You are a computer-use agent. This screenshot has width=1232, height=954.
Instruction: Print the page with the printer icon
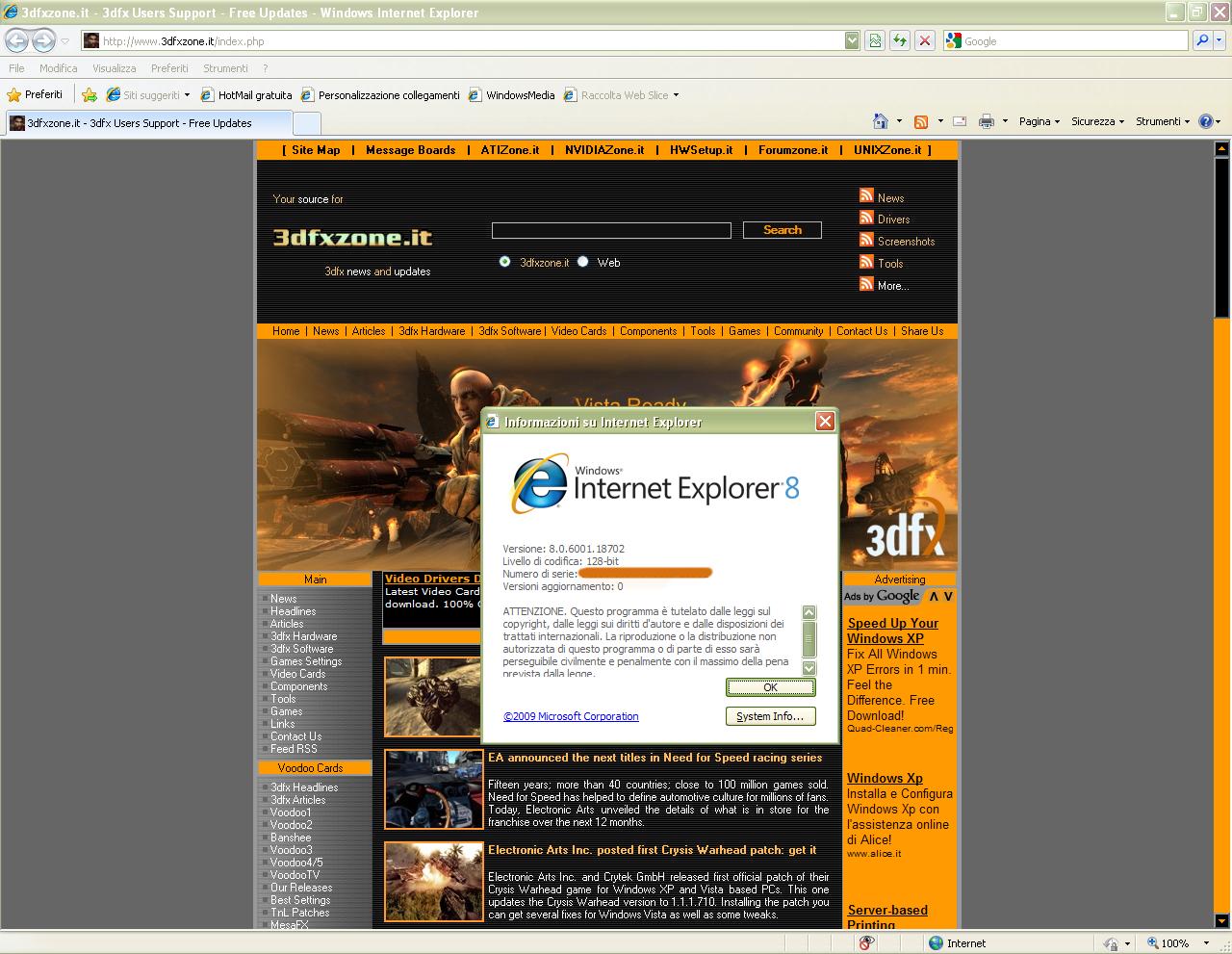click(x=987, y=121)
